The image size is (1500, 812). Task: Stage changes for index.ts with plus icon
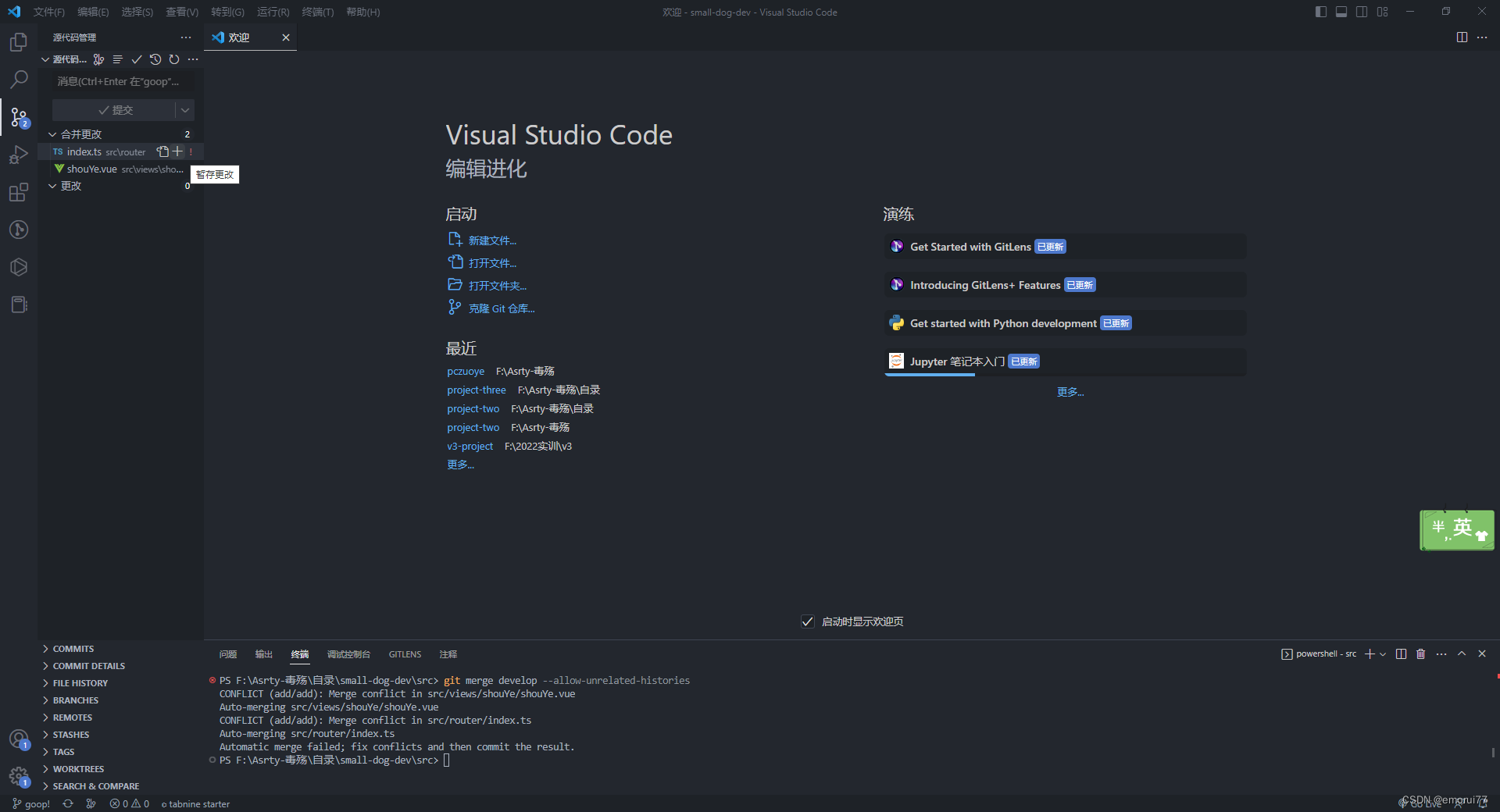[177, 151]
